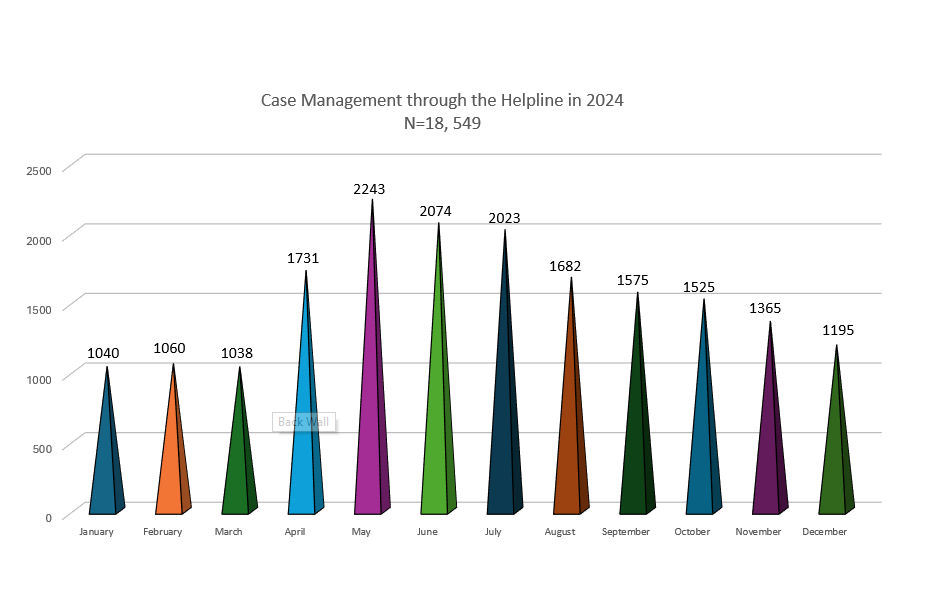Select the November axis label
927x607 pixels.
[759, 532]
